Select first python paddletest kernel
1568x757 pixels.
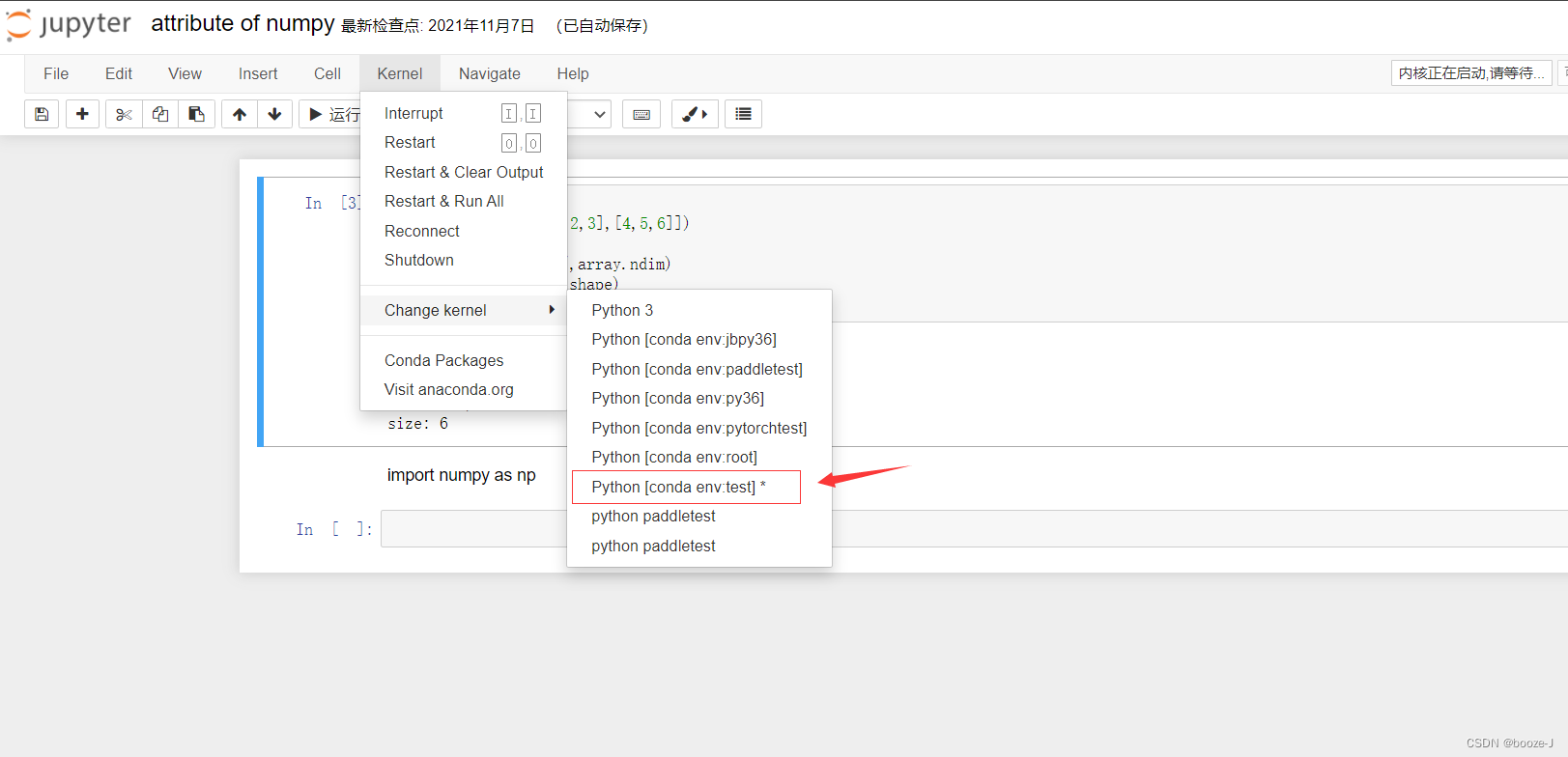698,516
